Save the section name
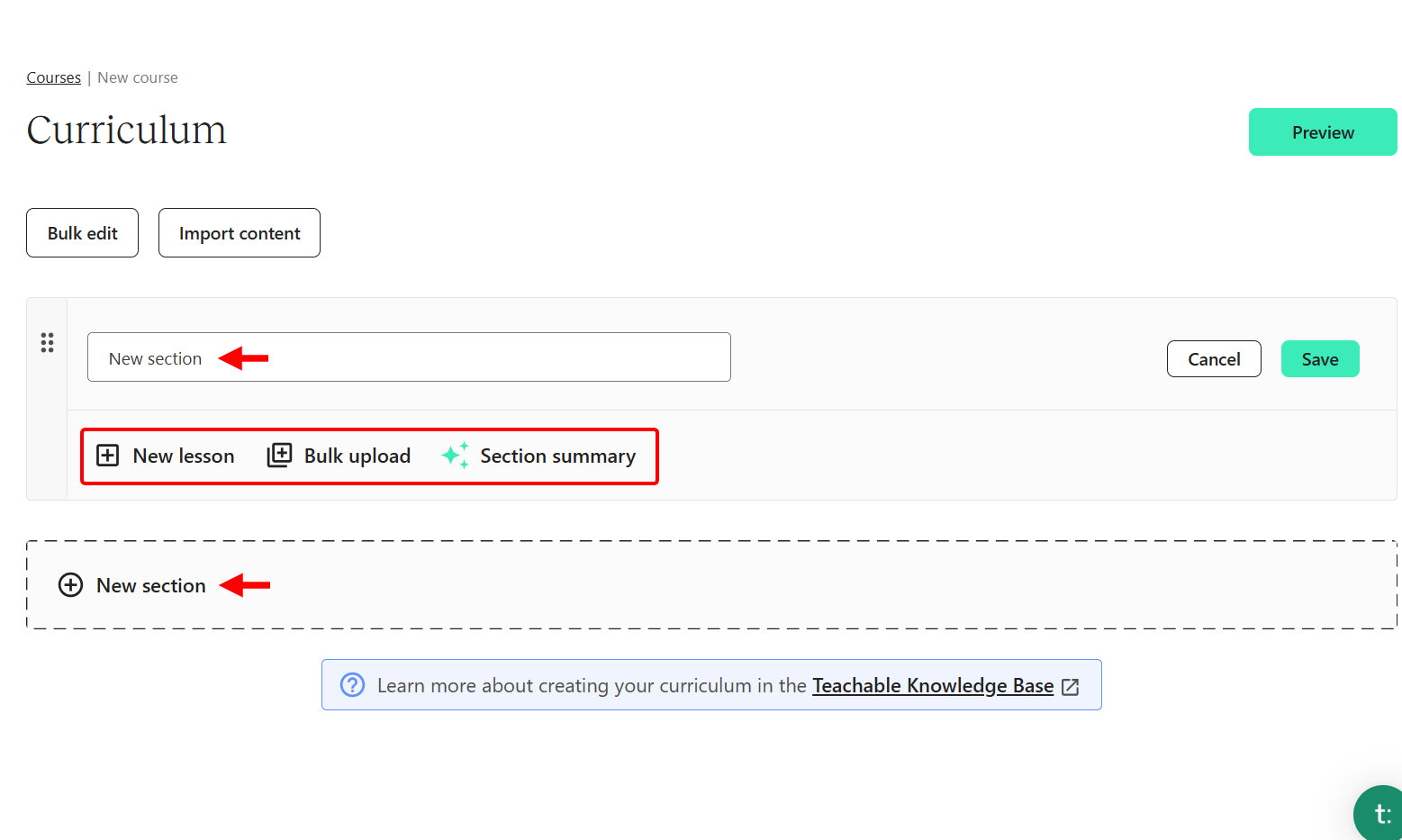The width and height of the screenshot is (1402, 840). tap(1320, 359)
